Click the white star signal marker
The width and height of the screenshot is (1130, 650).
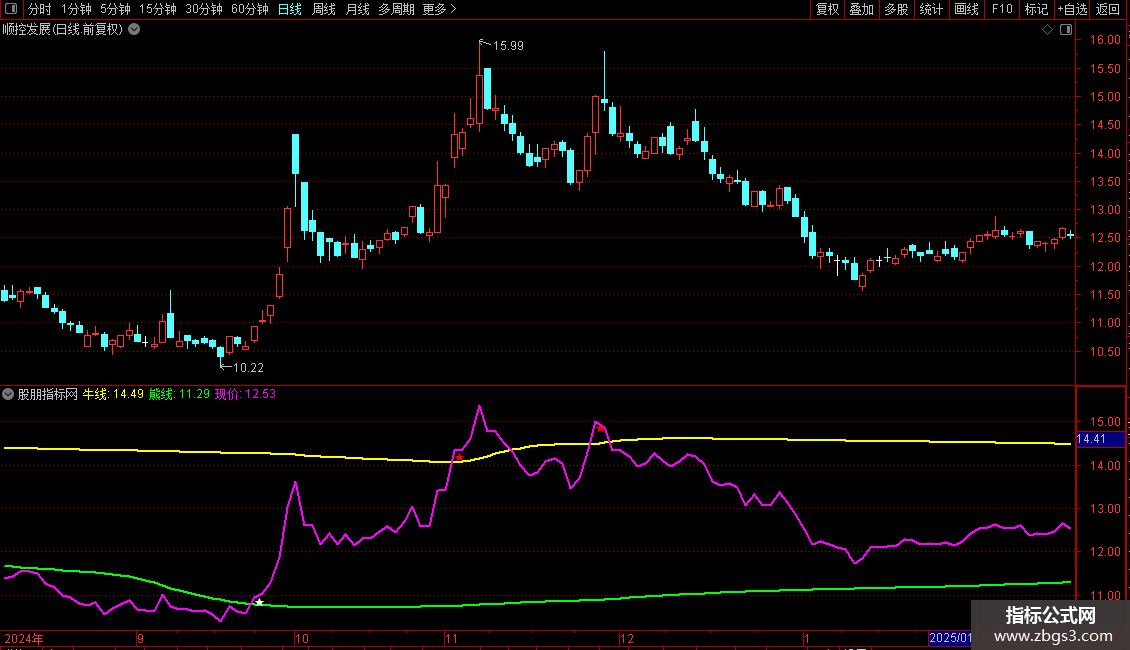pyautogui.click(x=259, y=602)
